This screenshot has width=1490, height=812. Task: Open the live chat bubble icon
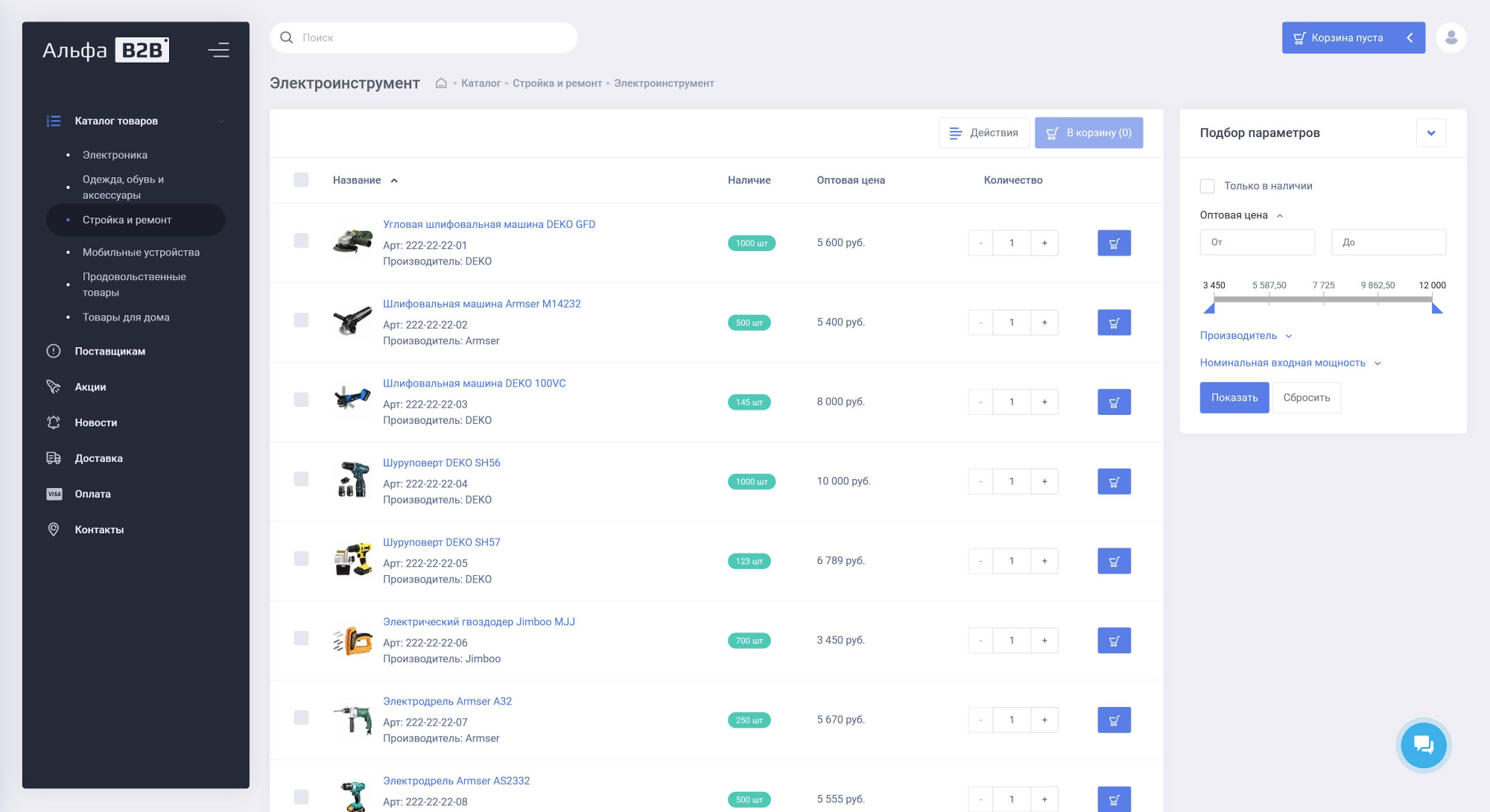[x=1423, y=745]
